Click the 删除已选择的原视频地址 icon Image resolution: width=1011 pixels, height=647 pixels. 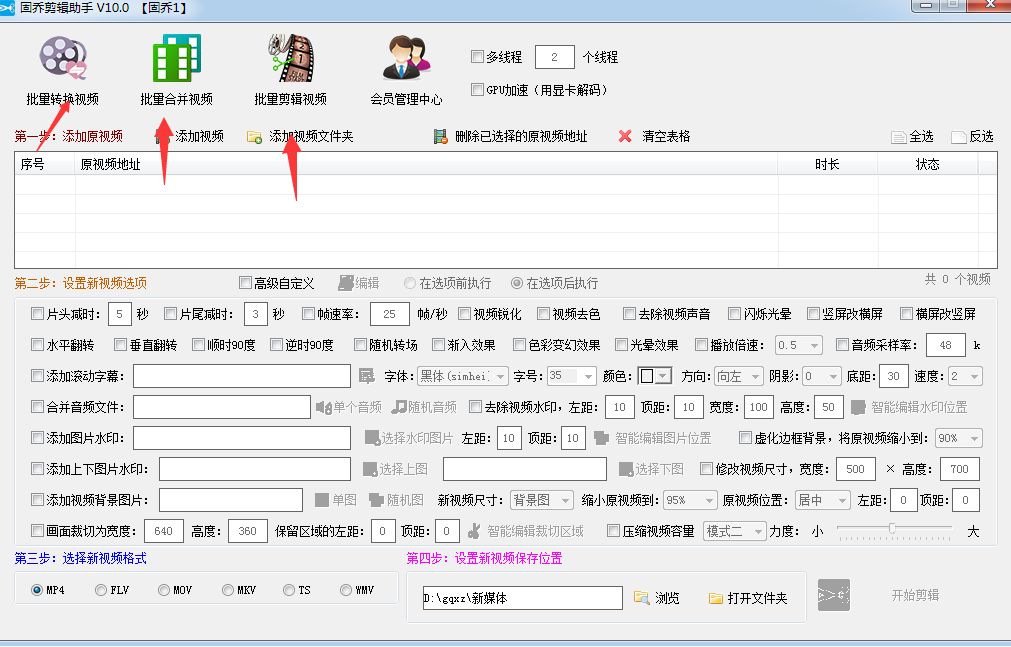tap(440, 137)
